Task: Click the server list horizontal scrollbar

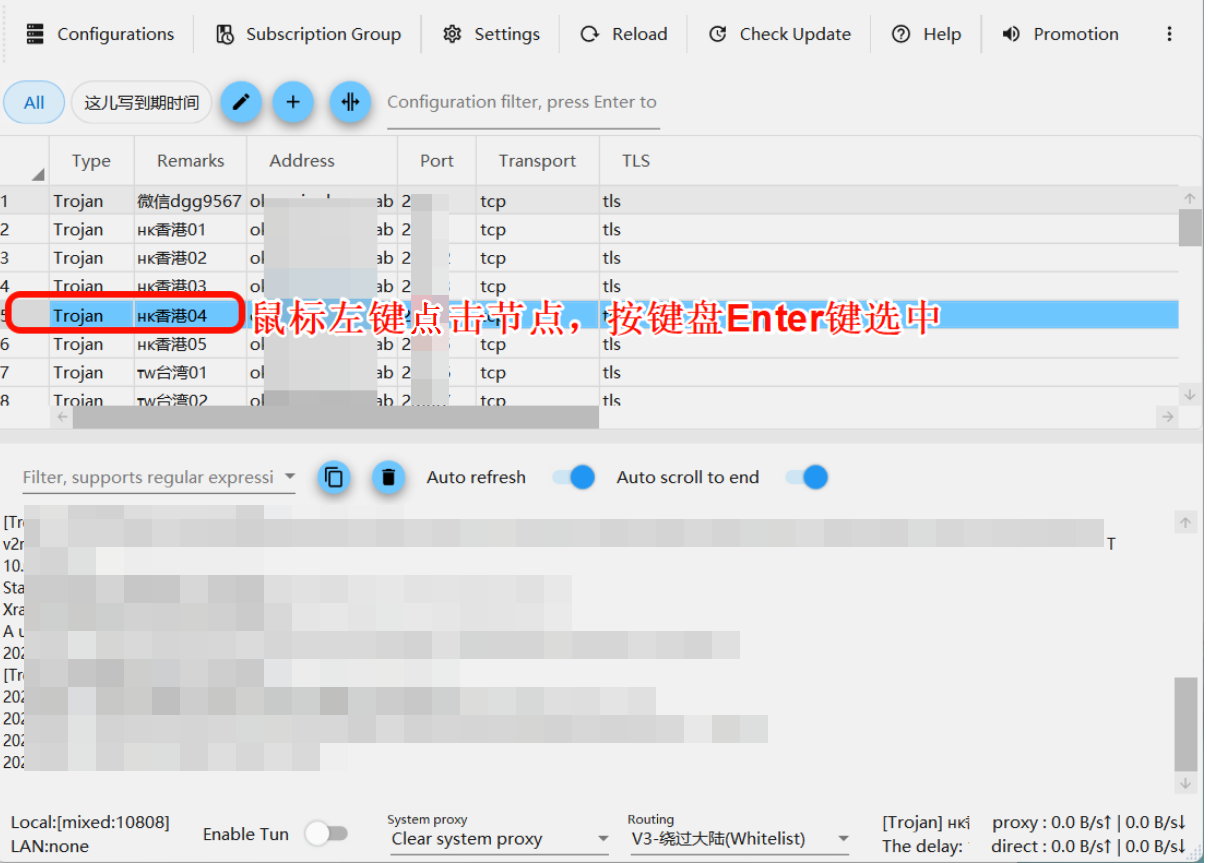Action: click(x=335, y=417)
